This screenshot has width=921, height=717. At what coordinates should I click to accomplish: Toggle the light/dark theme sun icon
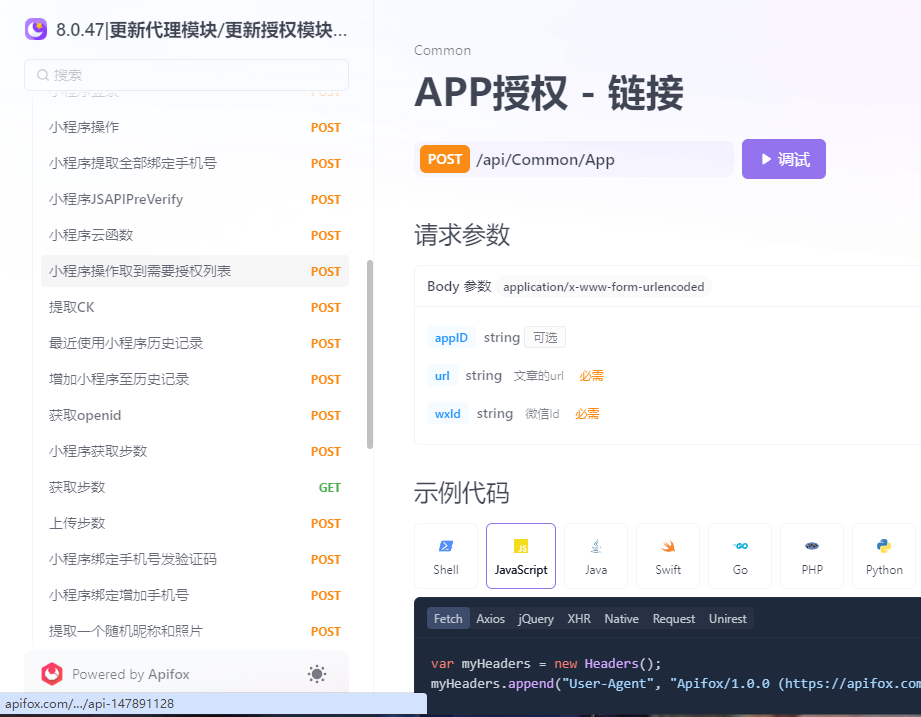click(317, 674)
